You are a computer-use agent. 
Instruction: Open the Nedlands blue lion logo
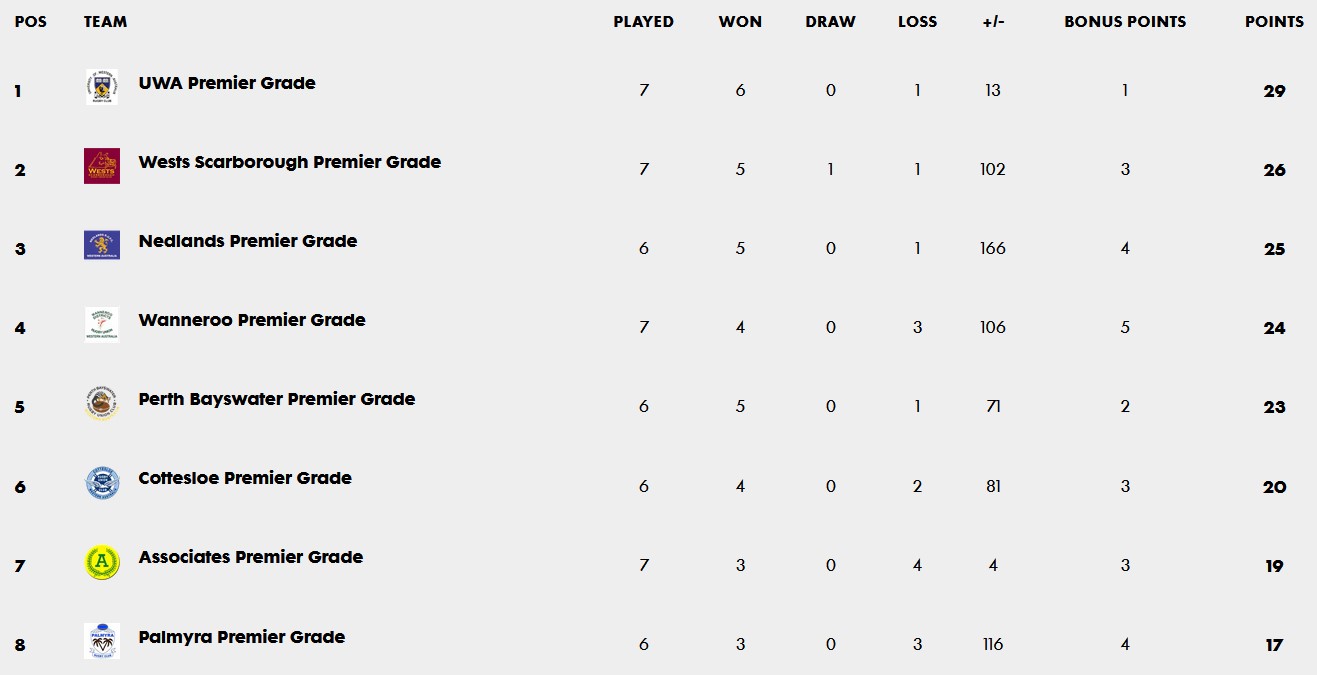click(x=102, y=245)
